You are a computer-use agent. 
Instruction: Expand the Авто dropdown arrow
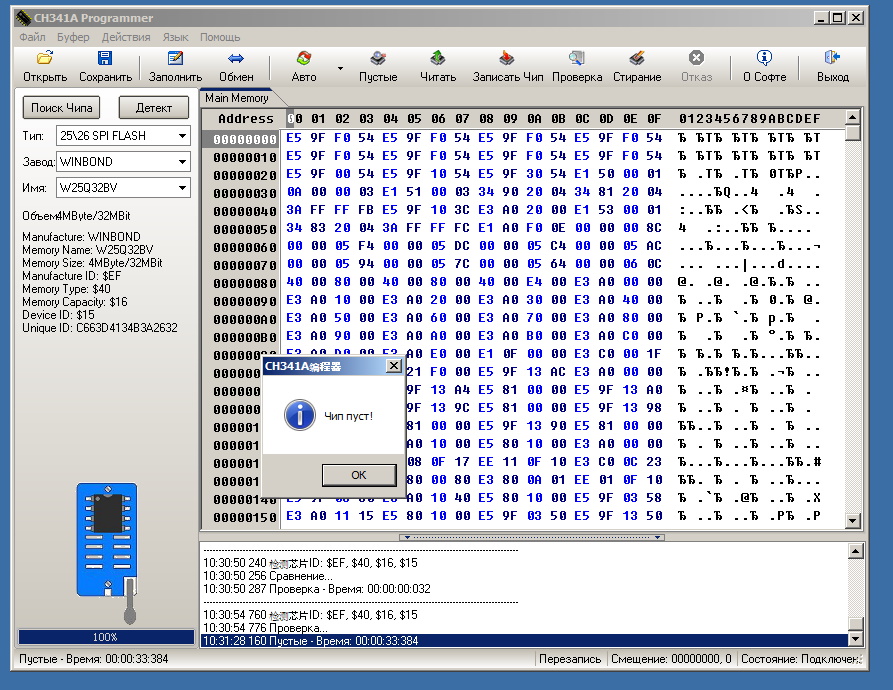(x=340, y=69)
